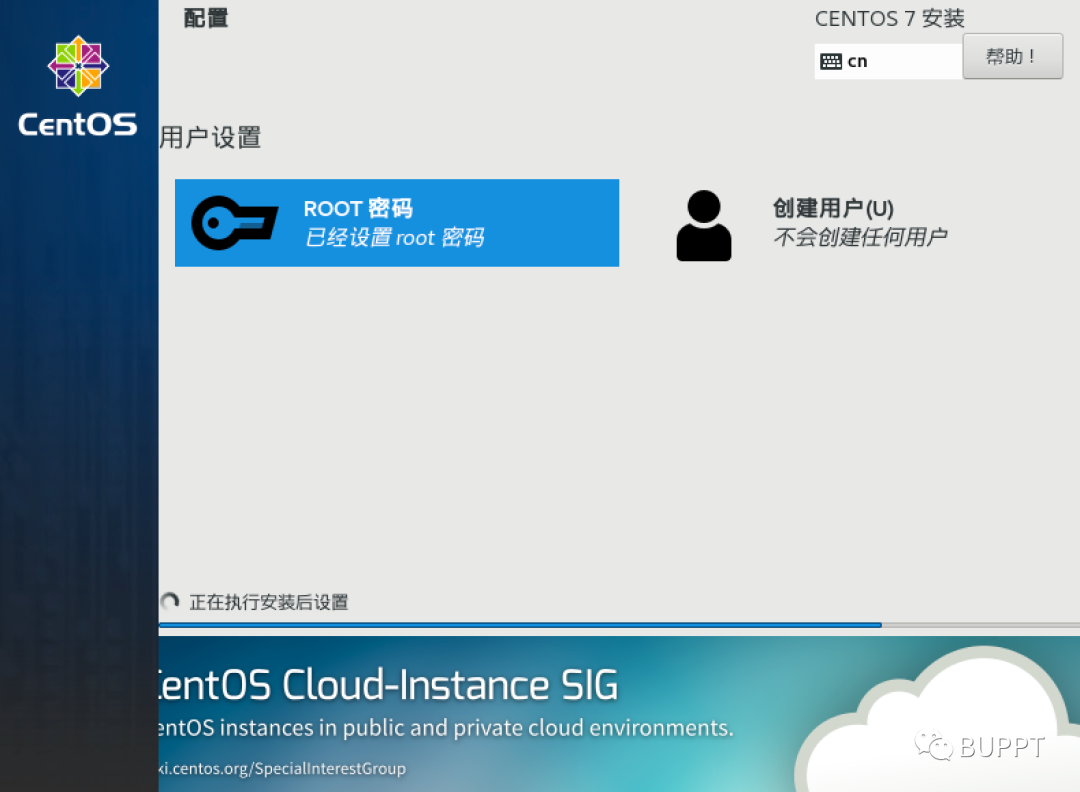Click the cloud illustration in banner
This screenshot has width=1080, height=792.
937,720
